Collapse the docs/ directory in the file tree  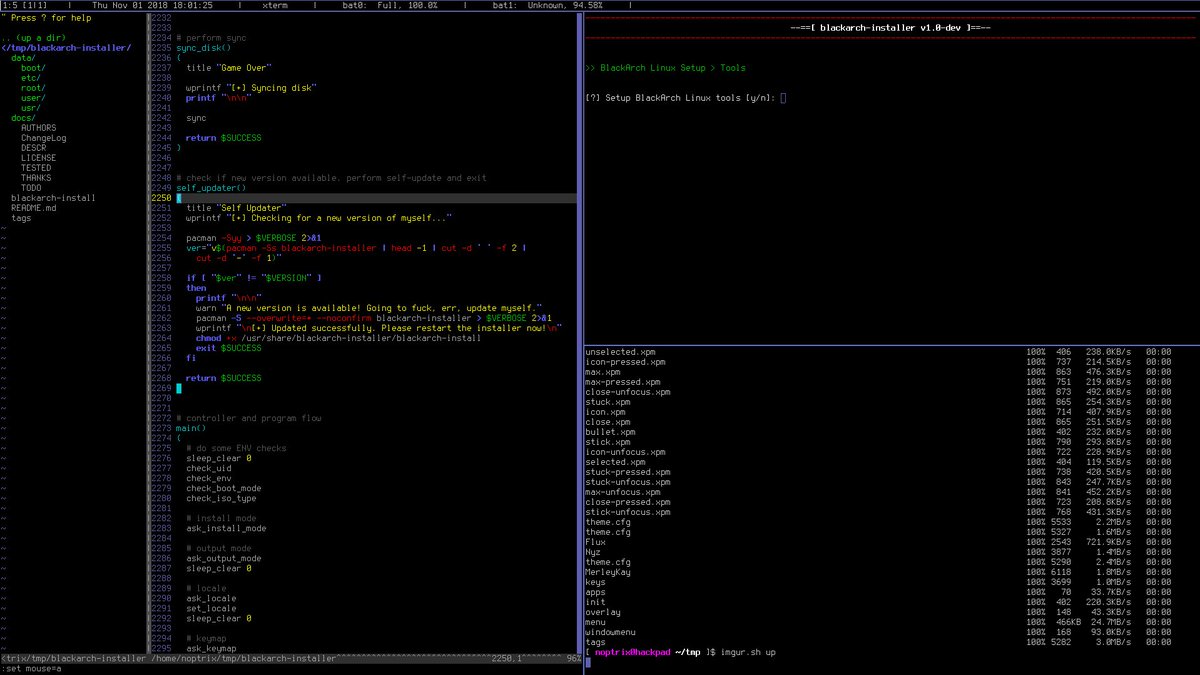click(x=24, y=118)
